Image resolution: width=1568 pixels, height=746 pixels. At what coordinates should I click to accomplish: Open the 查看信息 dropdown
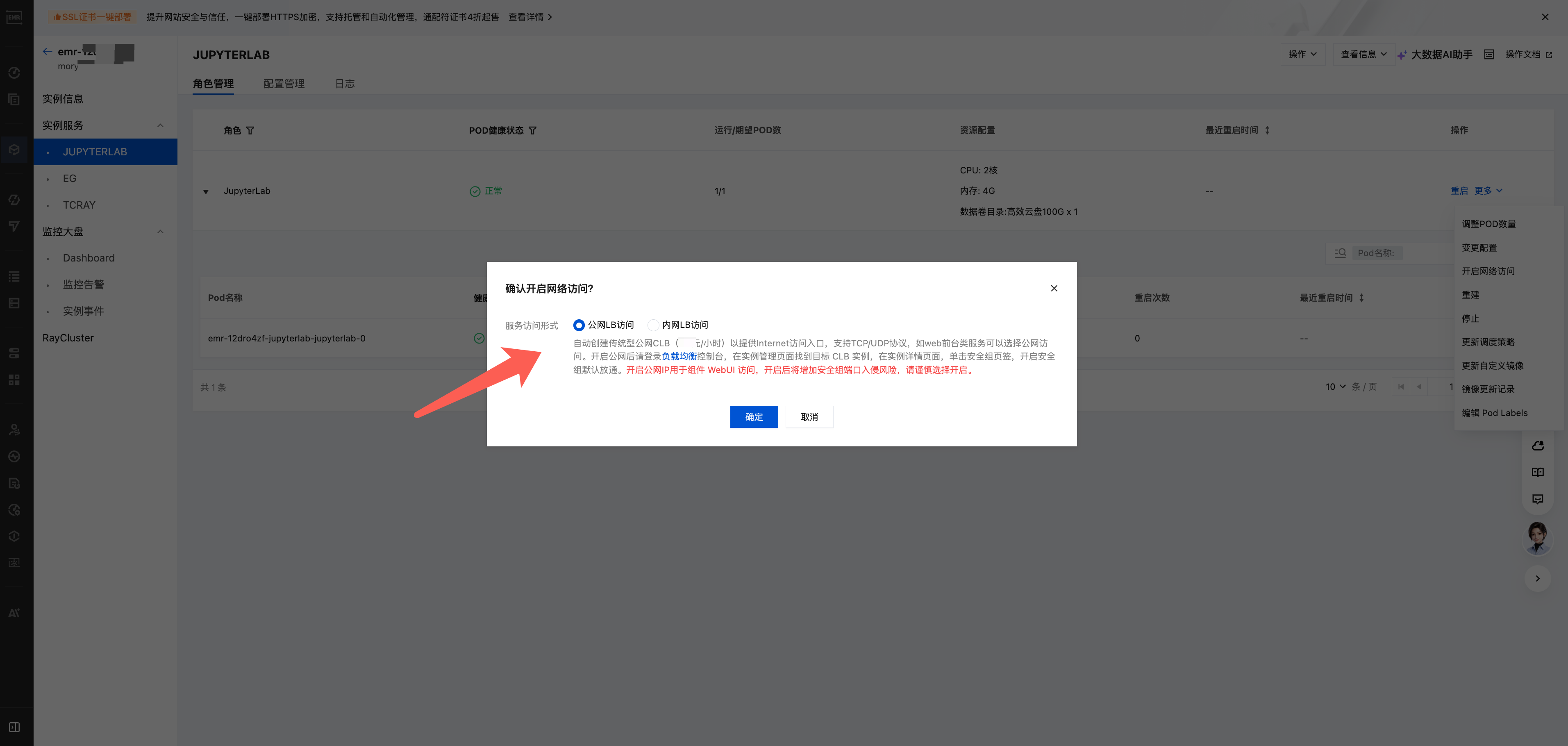pyautogui.click(x=1364, y=55)
